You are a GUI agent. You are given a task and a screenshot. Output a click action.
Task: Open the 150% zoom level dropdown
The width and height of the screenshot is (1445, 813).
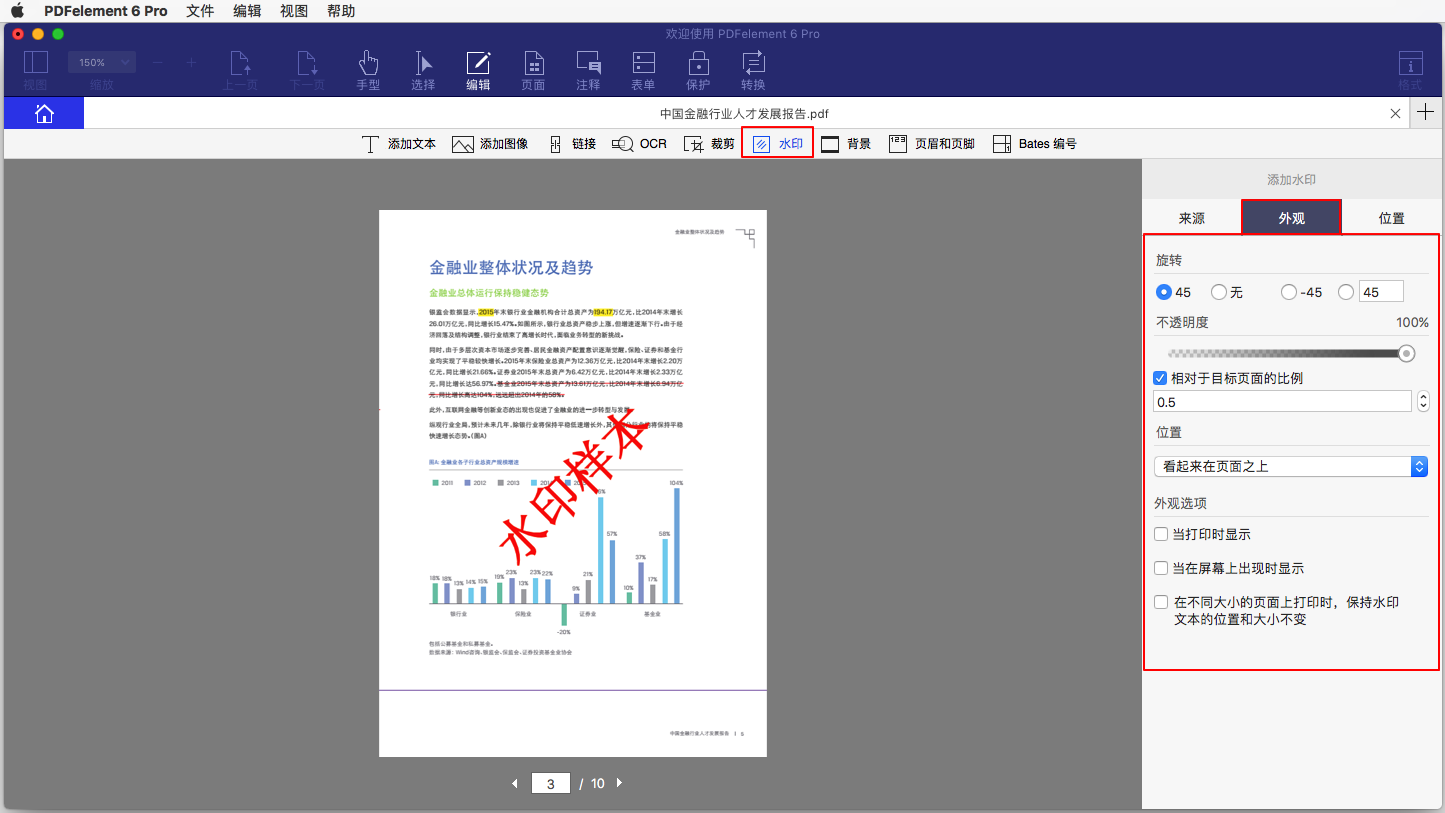(101, 62)
